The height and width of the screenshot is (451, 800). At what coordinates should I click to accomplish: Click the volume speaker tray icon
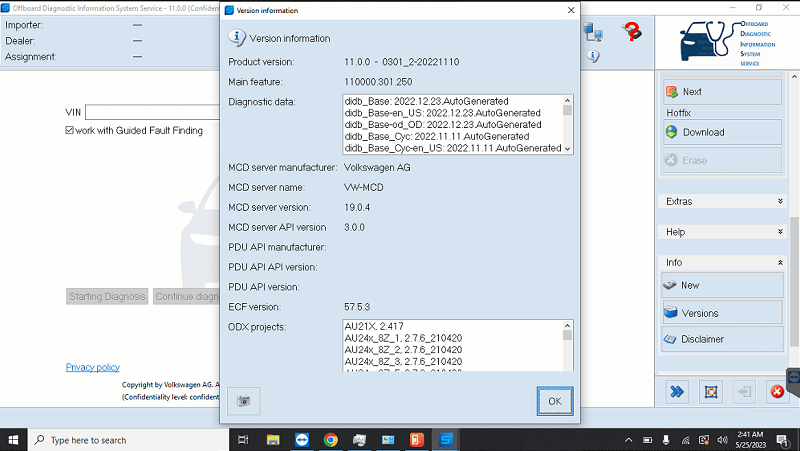(722, 440)
